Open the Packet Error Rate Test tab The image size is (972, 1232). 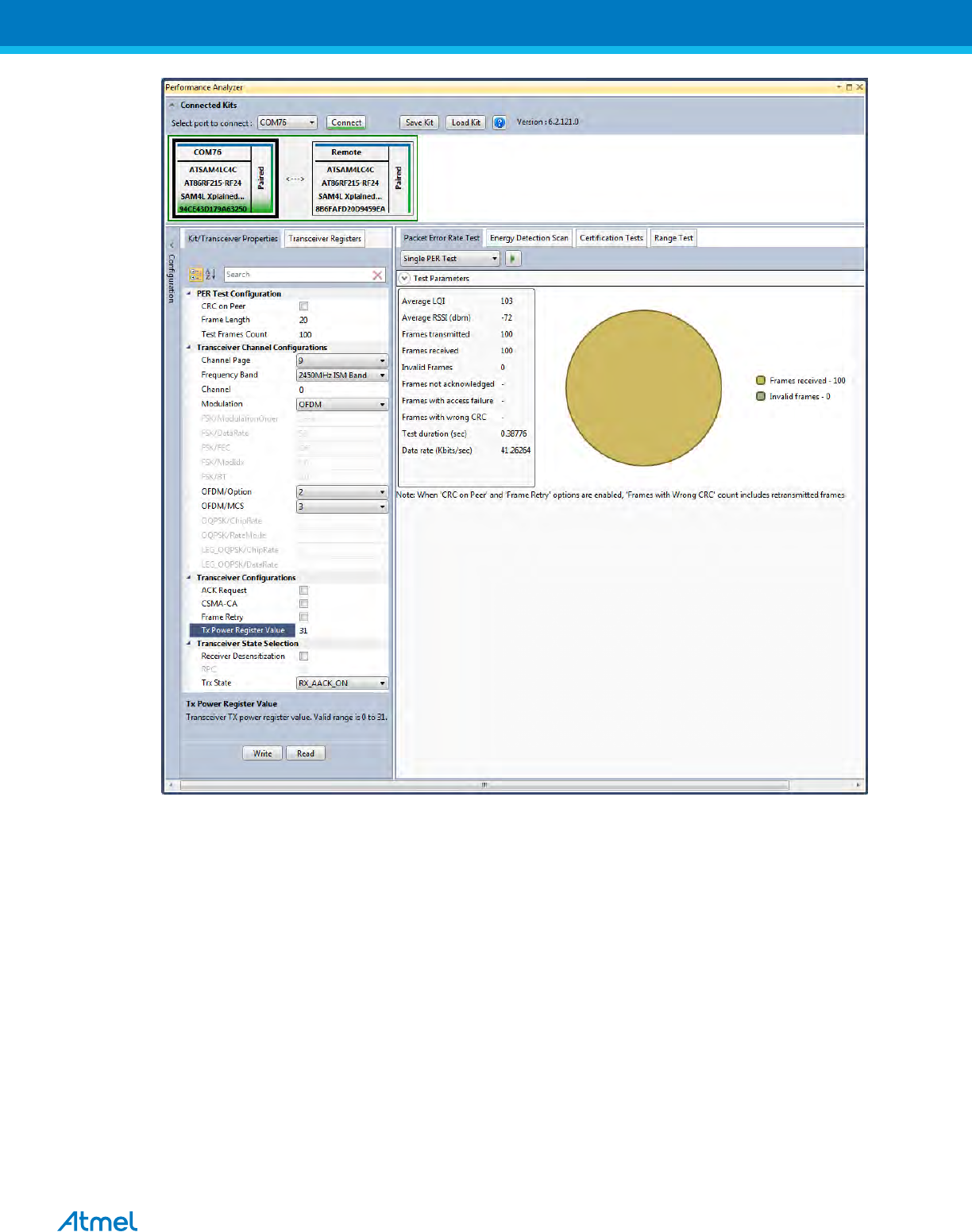click(x=442, y=238)
